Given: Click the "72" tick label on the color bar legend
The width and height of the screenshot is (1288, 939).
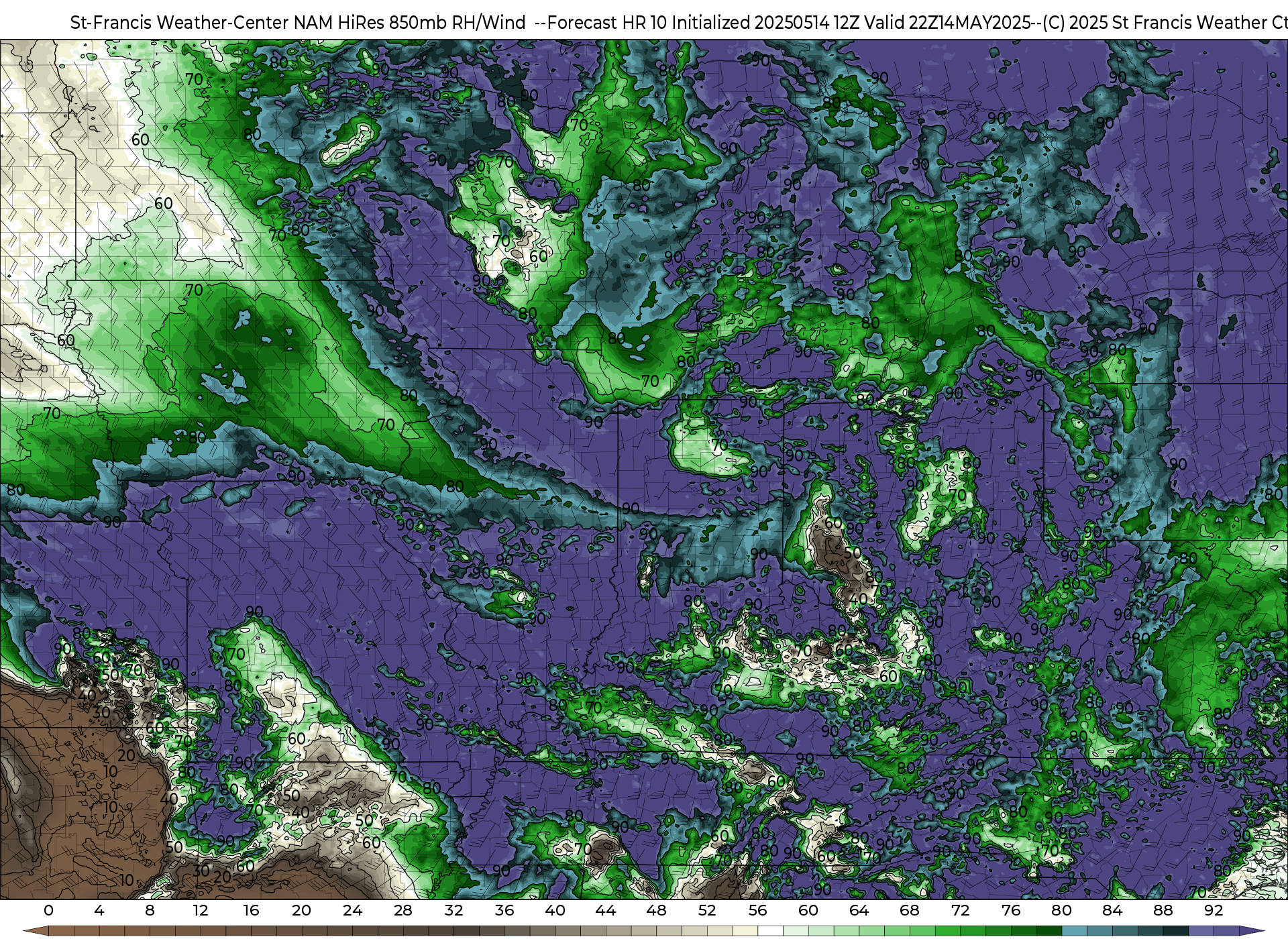Looking at the screenshot, I should coord(960,910).
